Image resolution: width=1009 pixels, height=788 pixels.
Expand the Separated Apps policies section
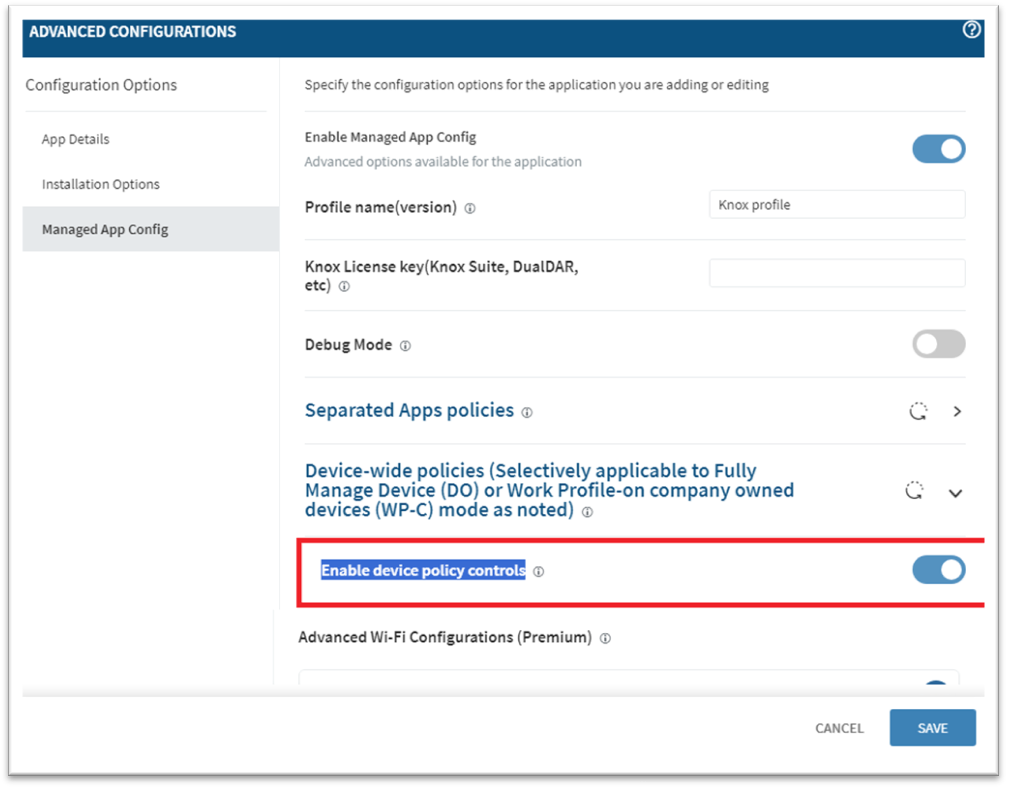point(957,411)
